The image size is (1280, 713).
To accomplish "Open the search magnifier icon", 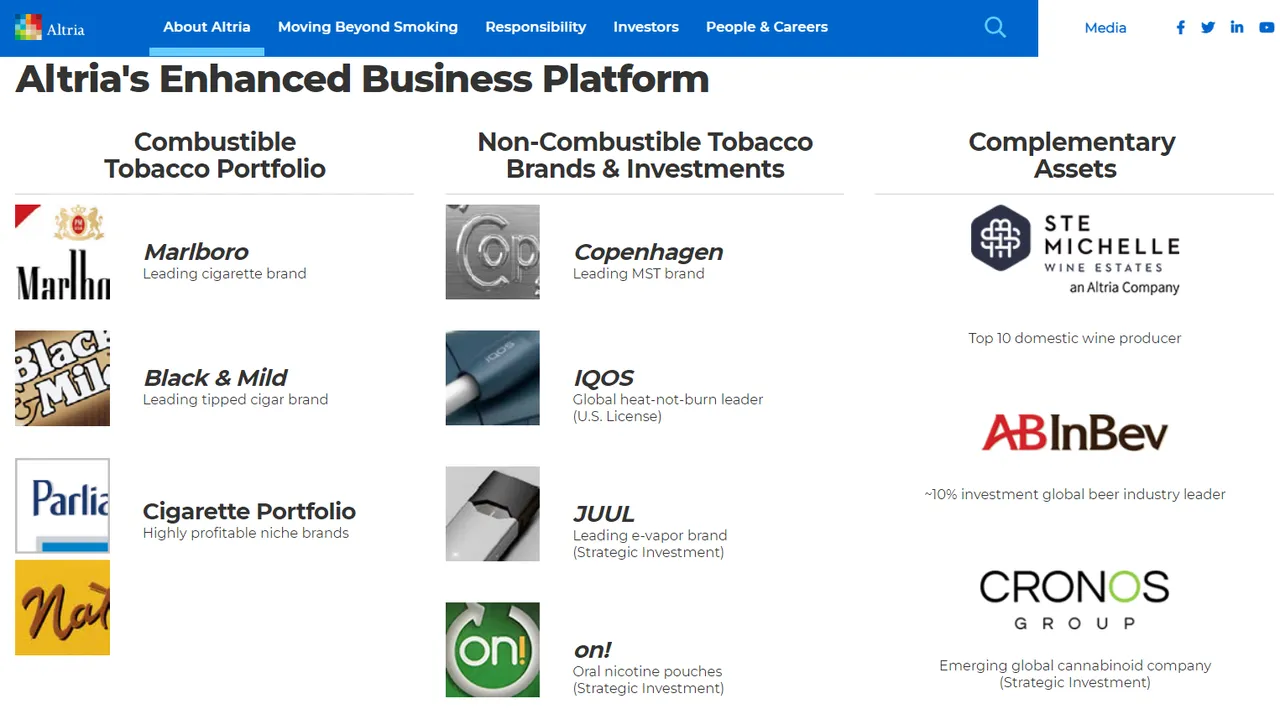I will 995,27.
